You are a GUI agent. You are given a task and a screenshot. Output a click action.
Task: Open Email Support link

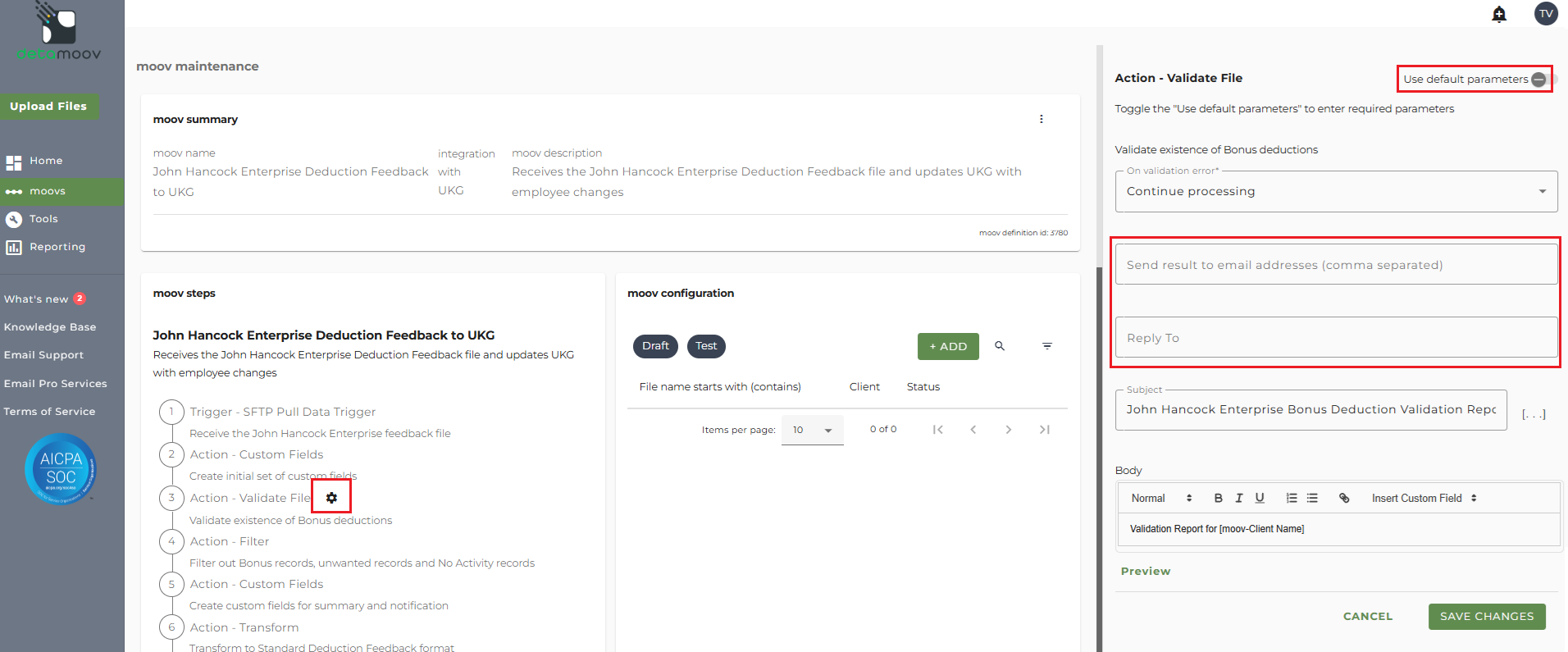(43, 355)
